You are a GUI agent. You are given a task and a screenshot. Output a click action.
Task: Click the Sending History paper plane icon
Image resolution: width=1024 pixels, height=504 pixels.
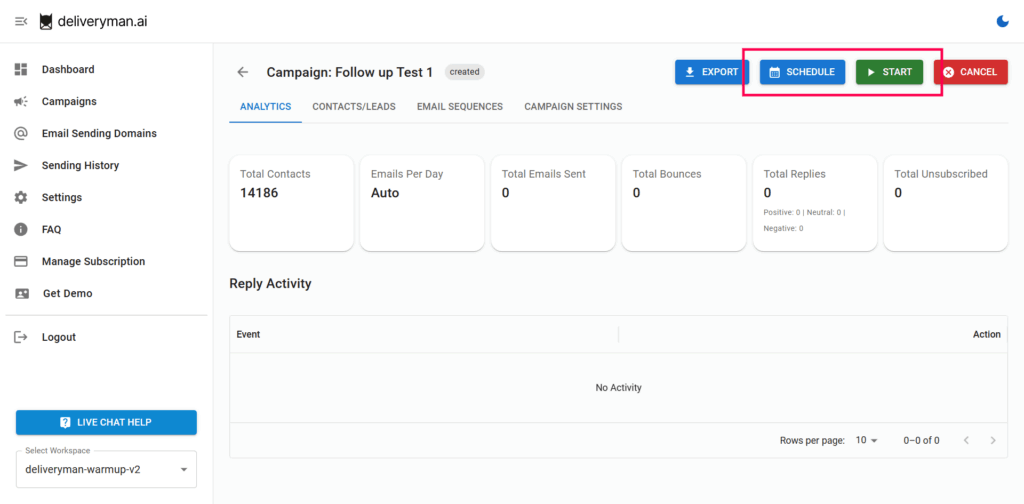coord(20,165)
